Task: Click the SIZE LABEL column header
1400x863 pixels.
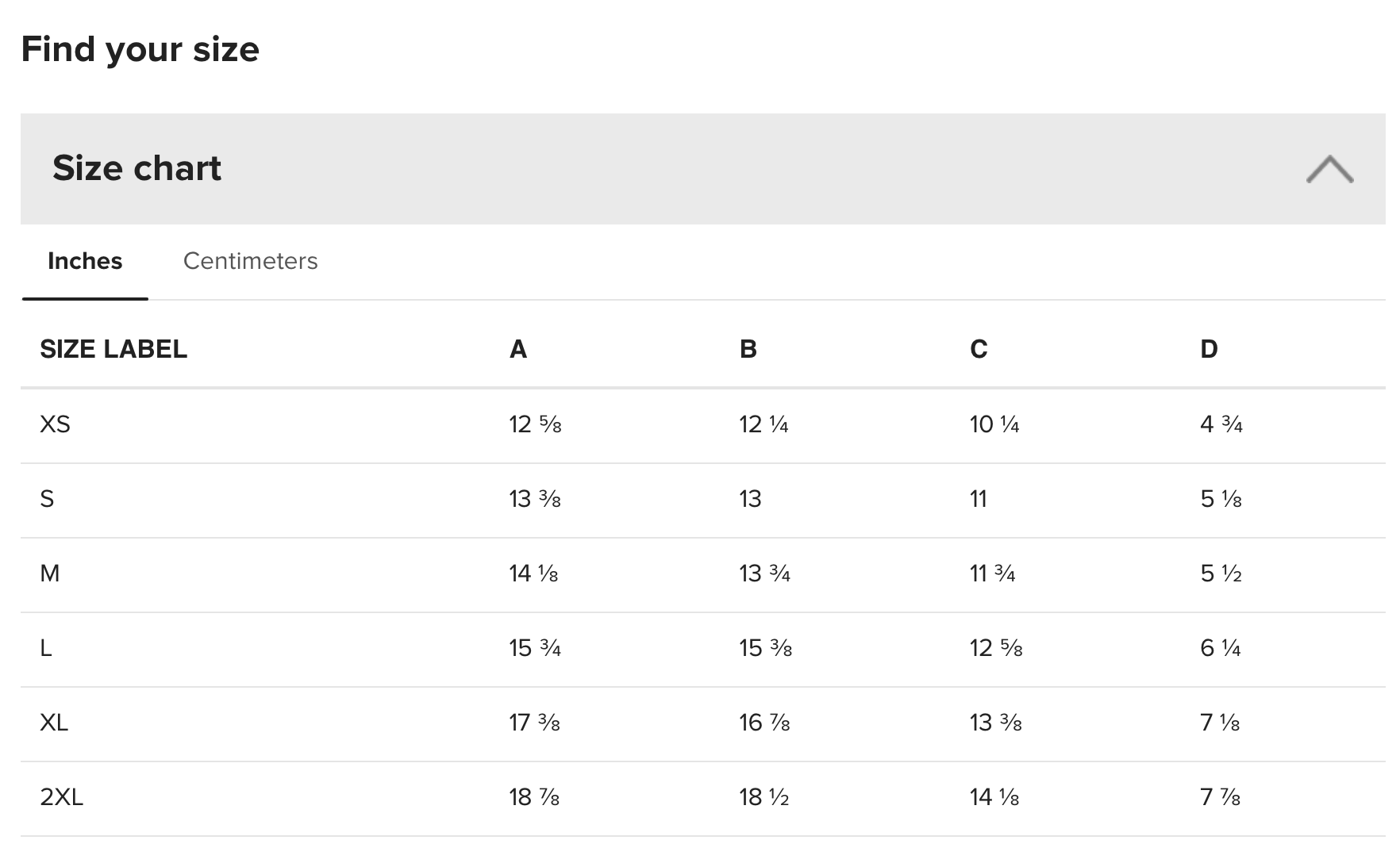Action: tap(113, 349)
